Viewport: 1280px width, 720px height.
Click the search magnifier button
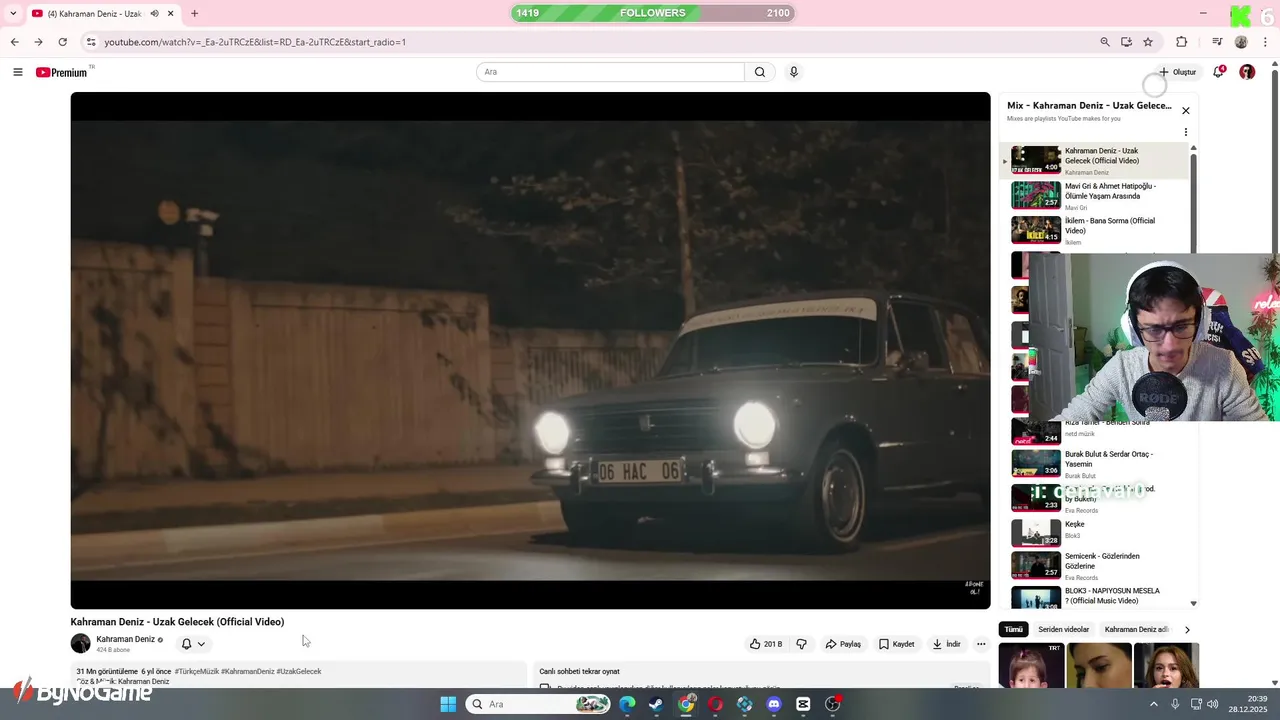pos(760,72)
